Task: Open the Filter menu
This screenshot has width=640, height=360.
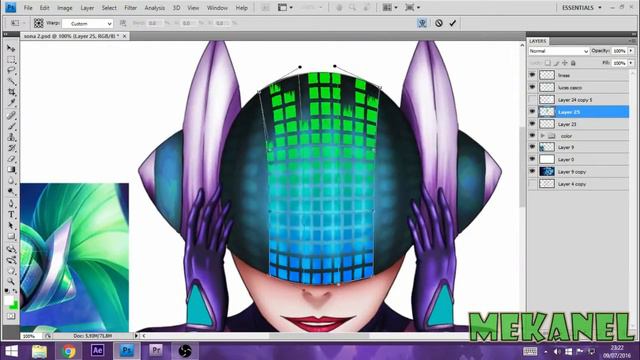Action: 130,8
